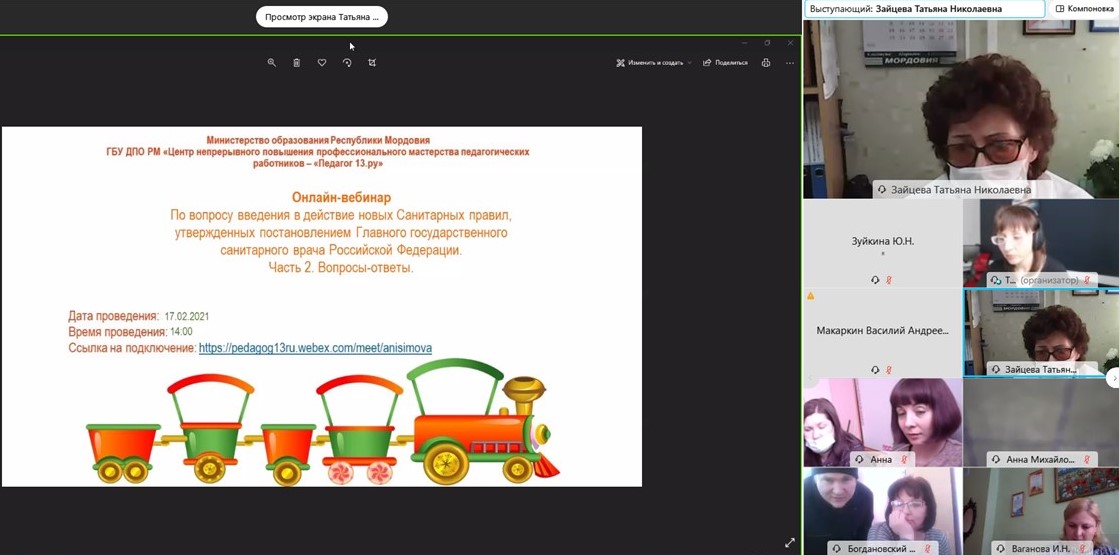Click the warning triangle on Макаркин tile
This screenshot has width=1119, height=555.
click(x=811, y=296)
